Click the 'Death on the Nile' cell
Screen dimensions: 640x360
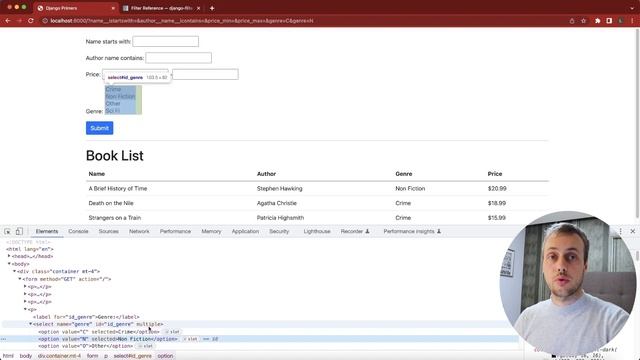tap(111, 203)
